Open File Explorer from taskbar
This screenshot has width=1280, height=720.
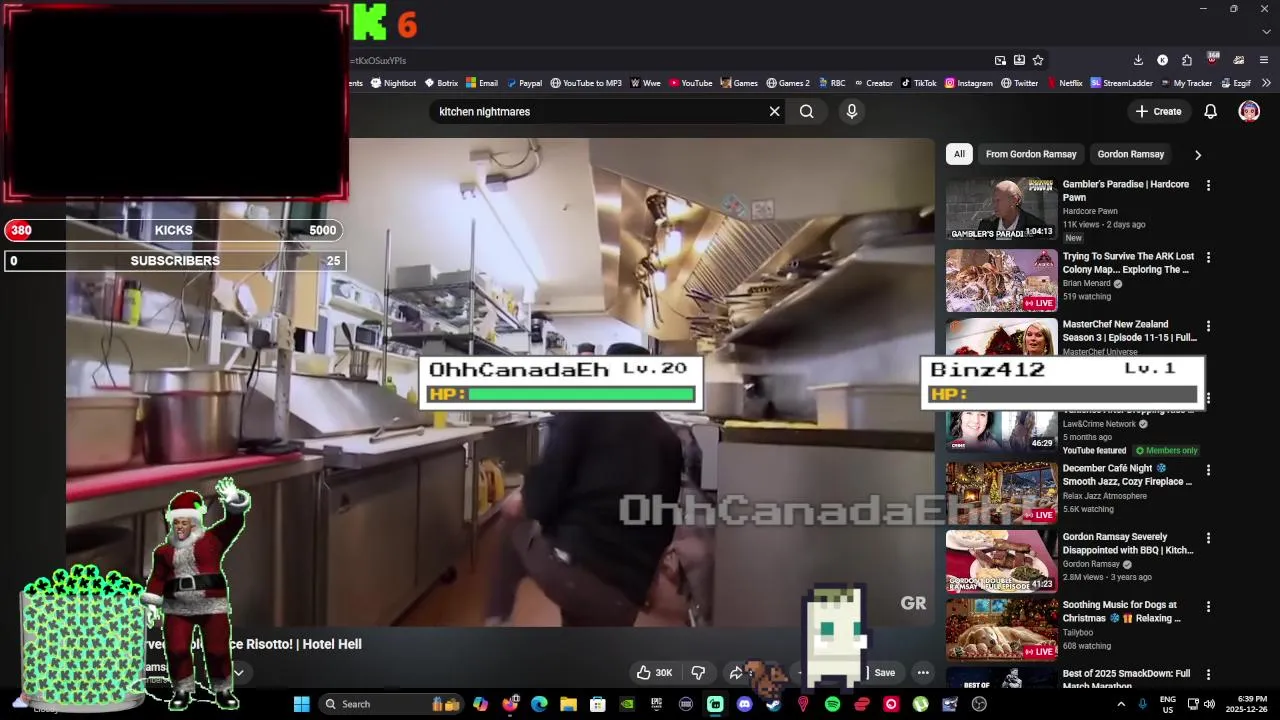(x=568, y=704)
